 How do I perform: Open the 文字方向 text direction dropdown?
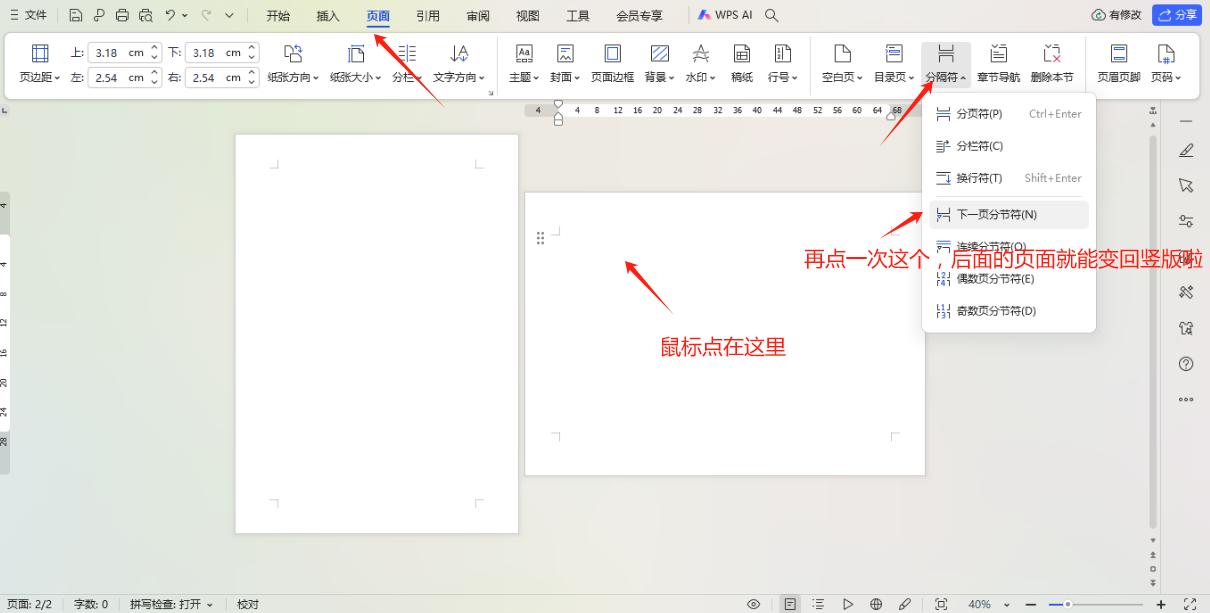(459, 63)
